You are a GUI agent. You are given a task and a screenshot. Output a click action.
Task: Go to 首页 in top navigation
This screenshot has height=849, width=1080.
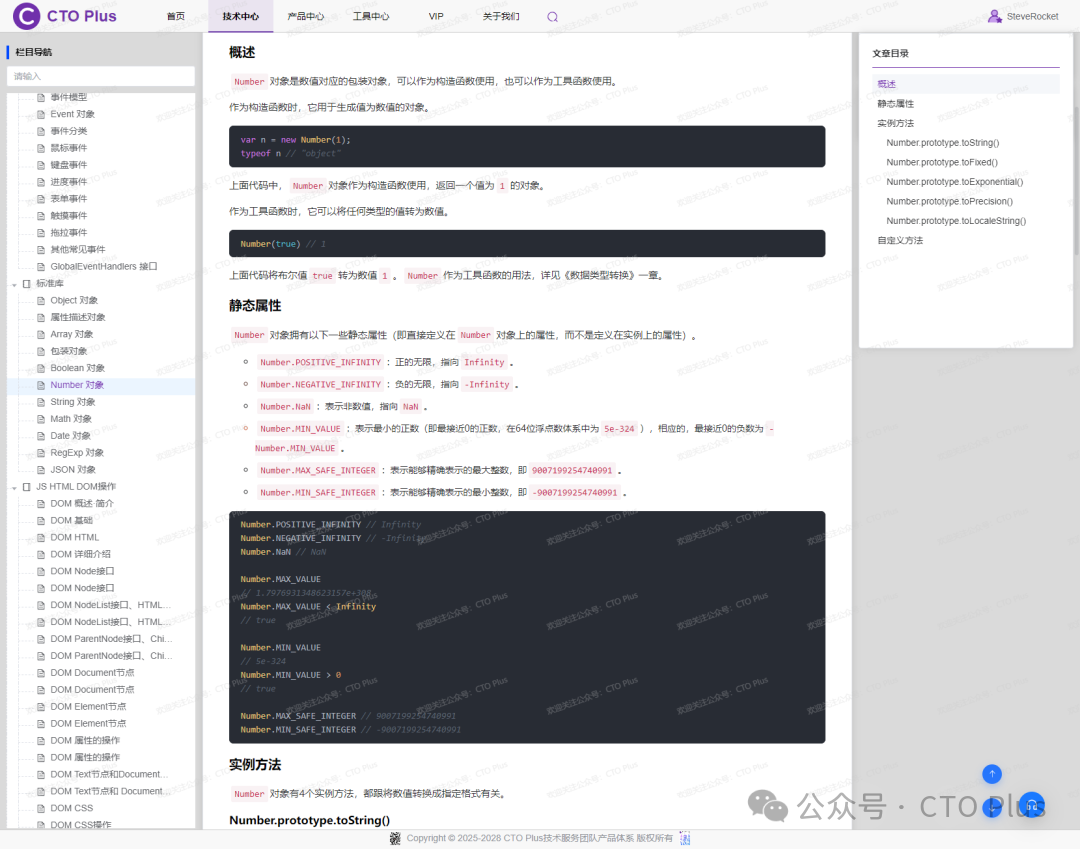(176, 17)
